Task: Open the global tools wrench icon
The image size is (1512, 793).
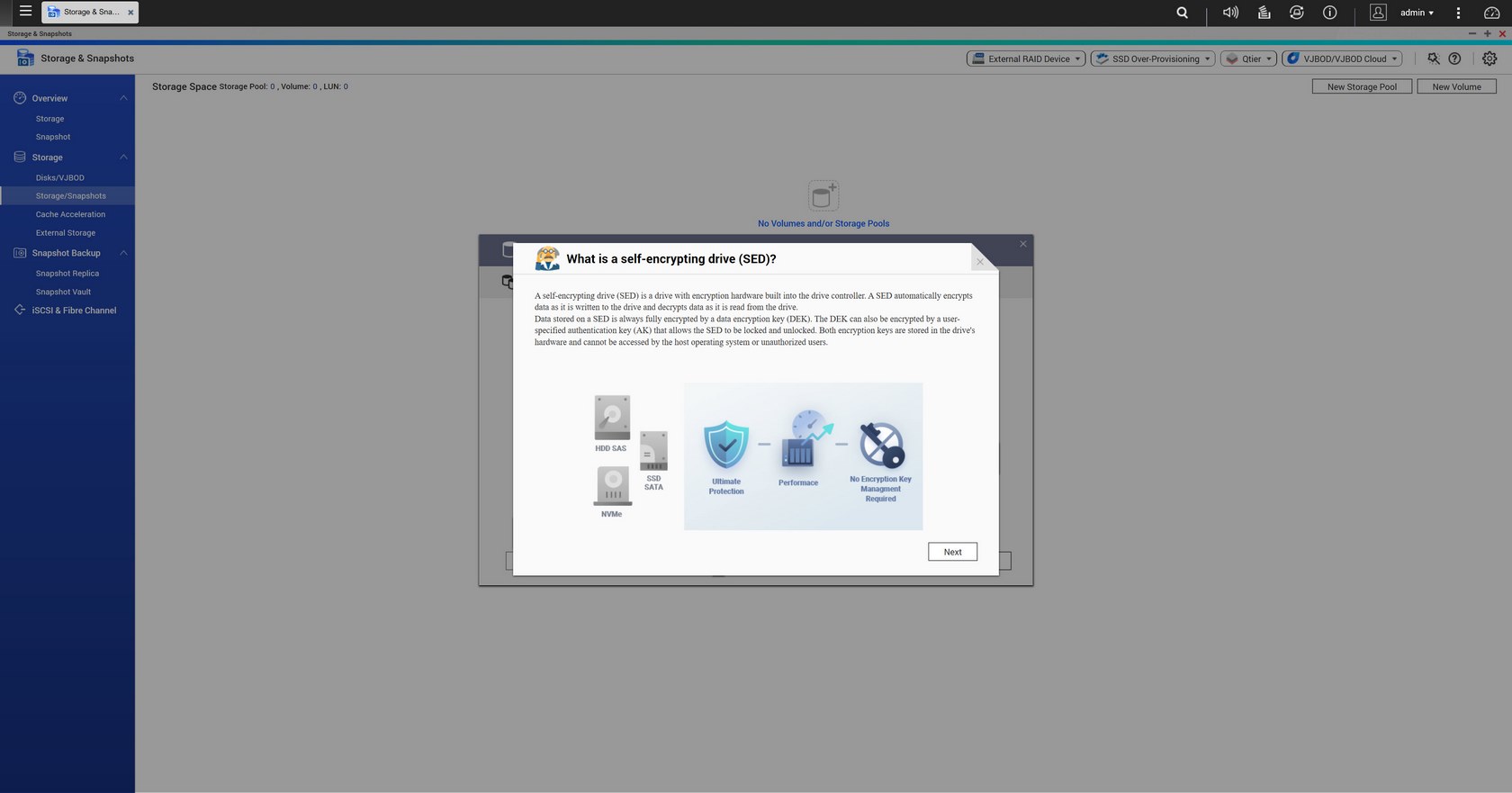Action: (1433, 59)
